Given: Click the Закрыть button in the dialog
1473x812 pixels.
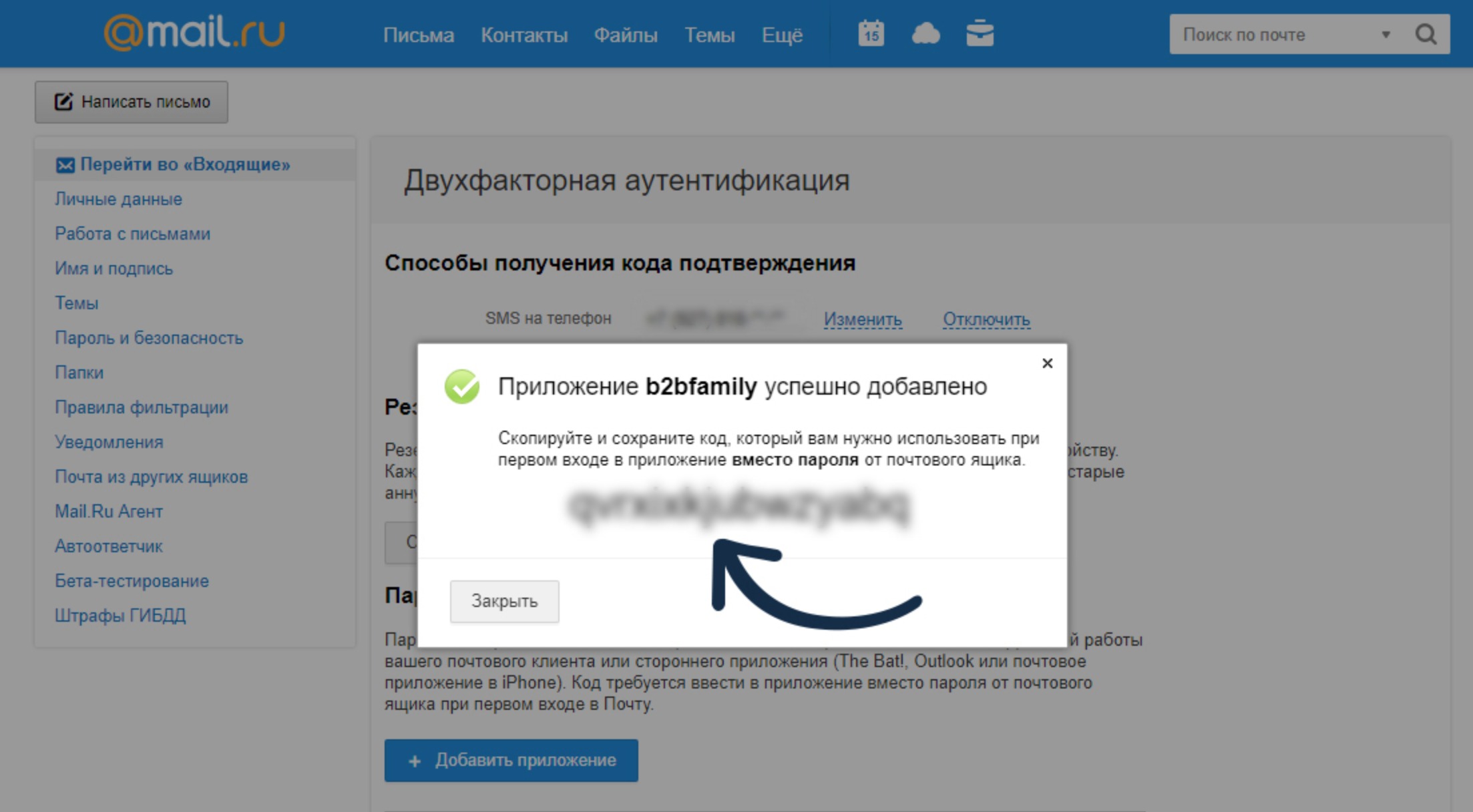Looking at the screenshot, I should [504, 601].
